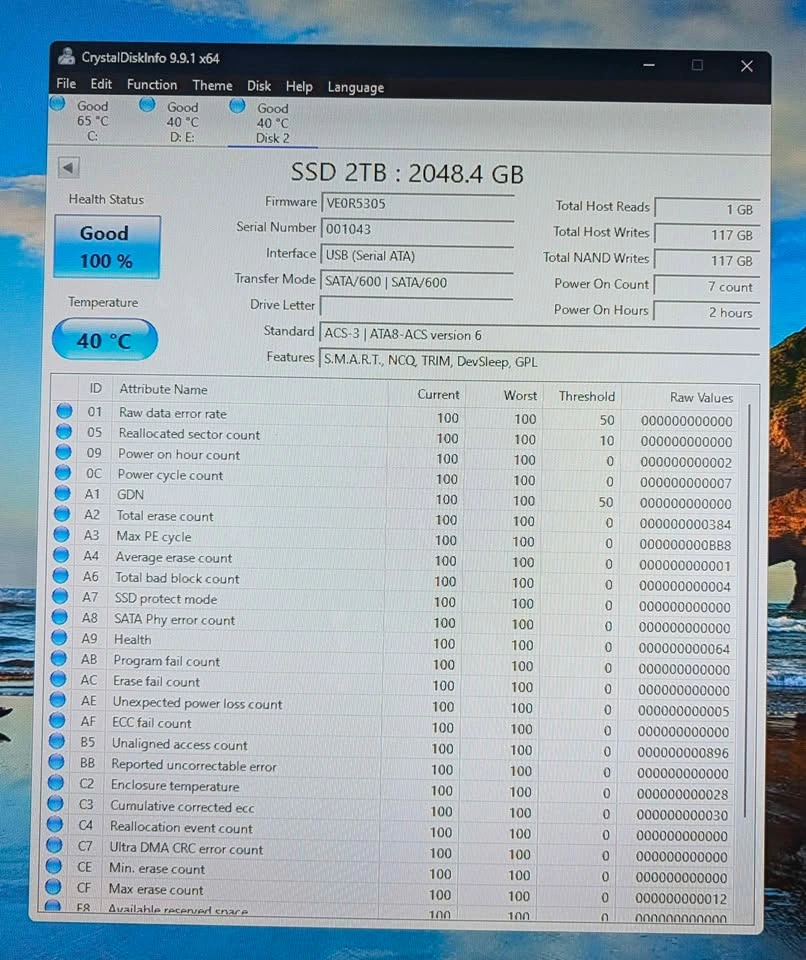The width and height of the screenshot is (806, 960).
Task: Click raw value 000000000BB8 for Max PE cycle
Action: (685, 545)
